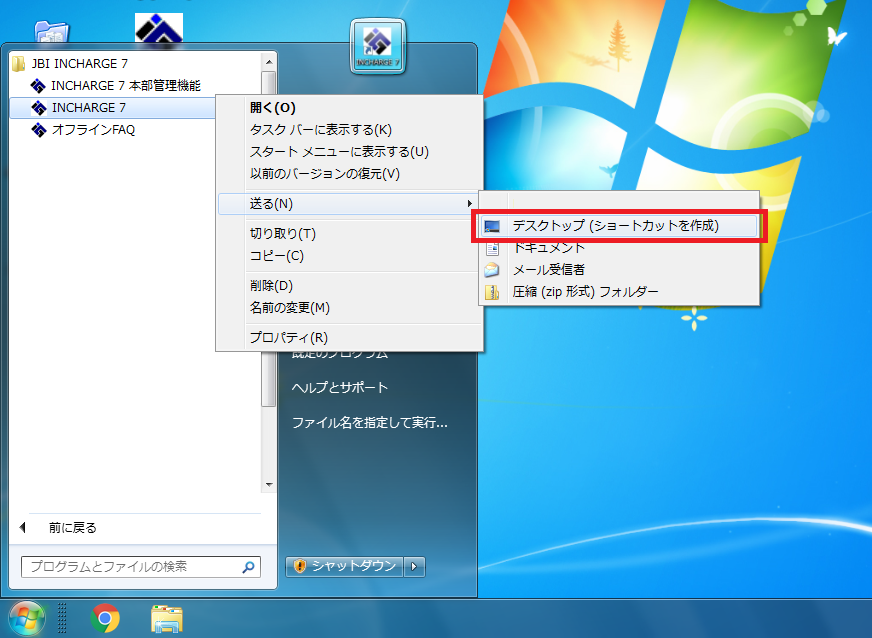This screenshot has height=638, width=872.
Task: Click the scrollbar up arrow in programs list
Action: click(x=269, y=62)
